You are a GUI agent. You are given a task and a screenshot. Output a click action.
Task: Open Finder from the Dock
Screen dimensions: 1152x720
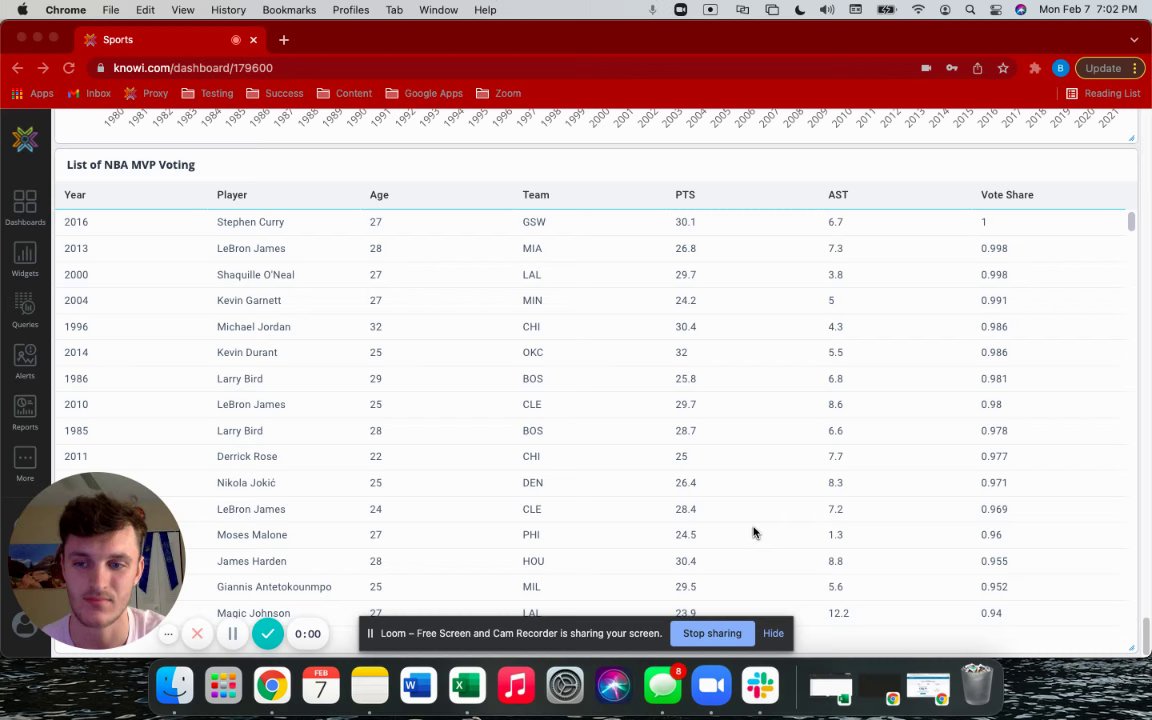click(175, 685)
